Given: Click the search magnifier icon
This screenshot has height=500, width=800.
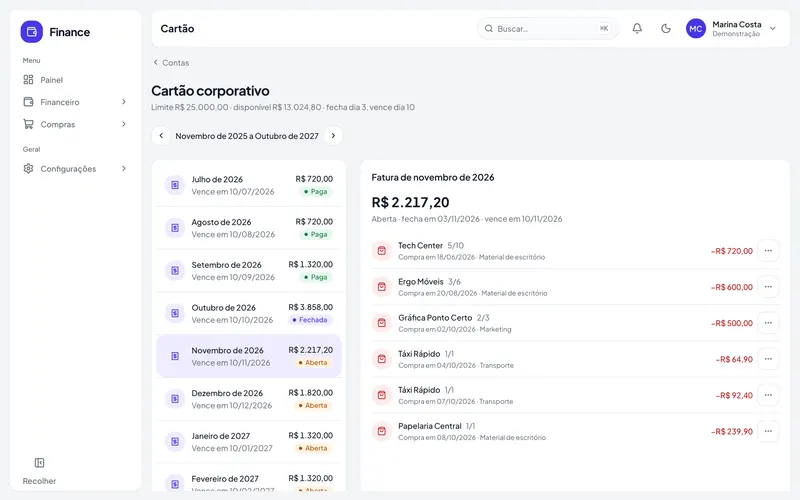Looking at the screenshot, I should pos(489,29).
